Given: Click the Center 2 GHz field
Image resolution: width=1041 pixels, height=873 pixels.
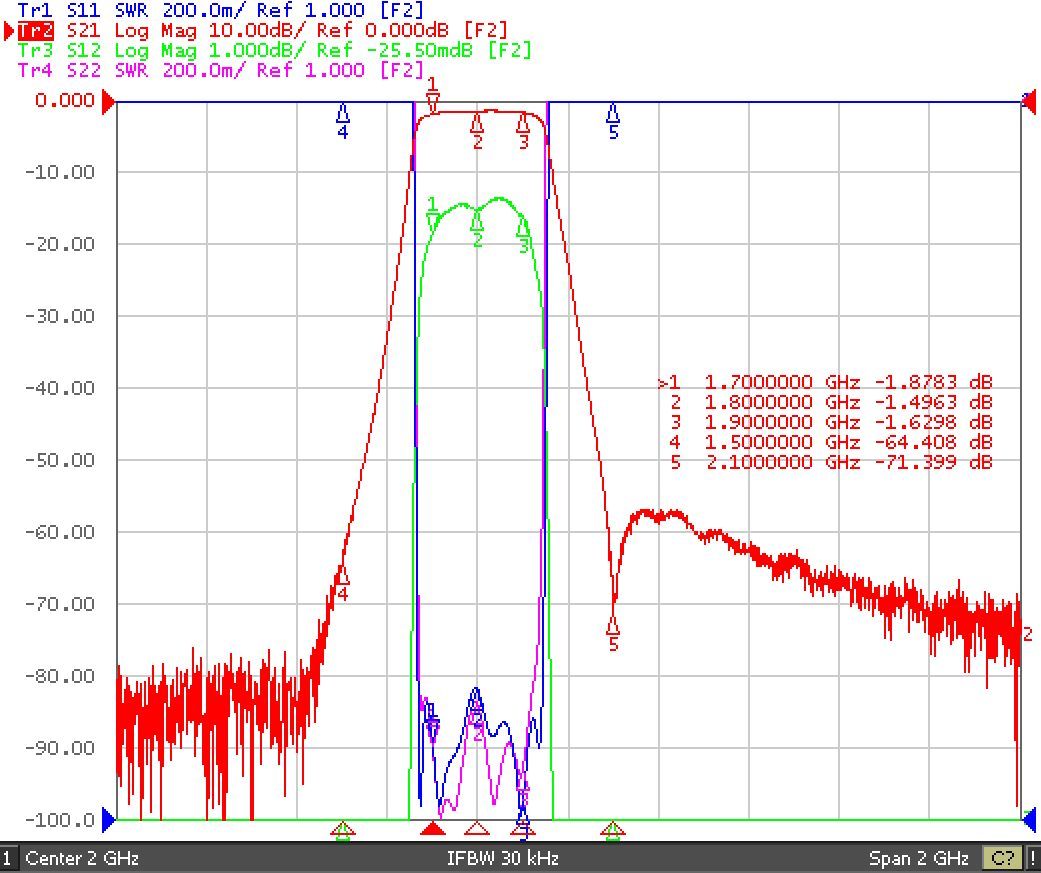Looking at the screenshot, I should click(x=82, y=858).
